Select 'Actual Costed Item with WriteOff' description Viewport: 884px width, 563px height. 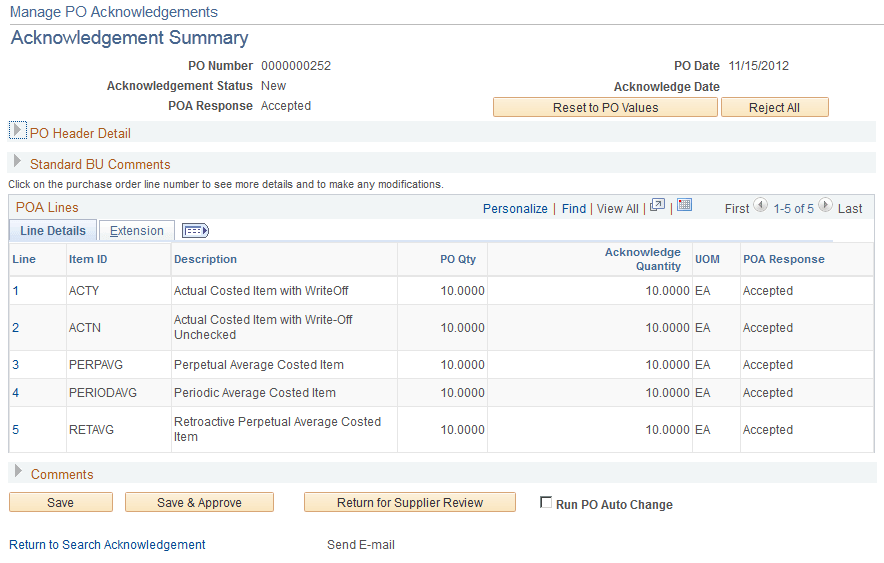pos(261,291)
